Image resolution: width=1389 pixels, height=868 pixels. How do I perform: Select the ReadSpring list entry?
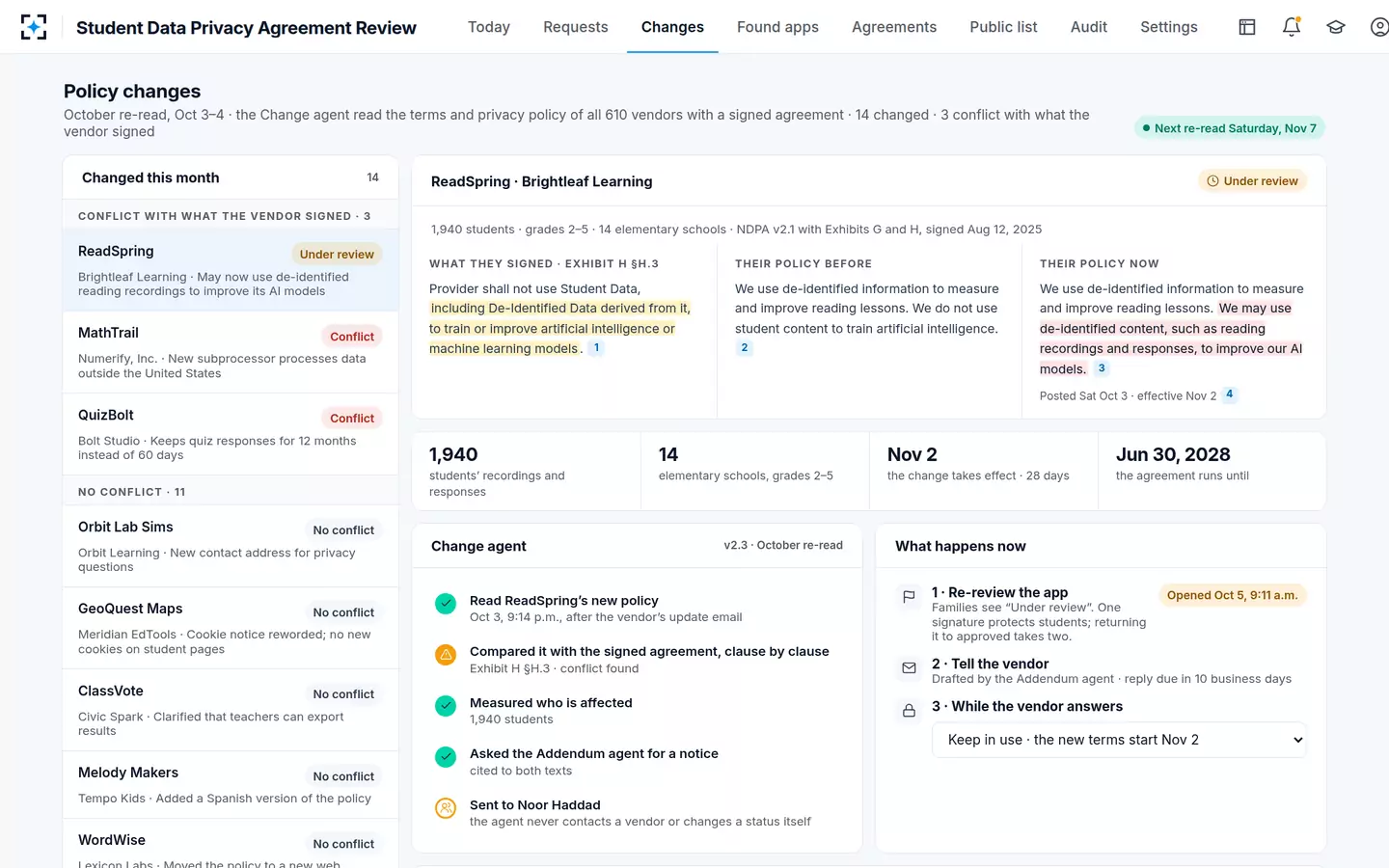point(231,270)
